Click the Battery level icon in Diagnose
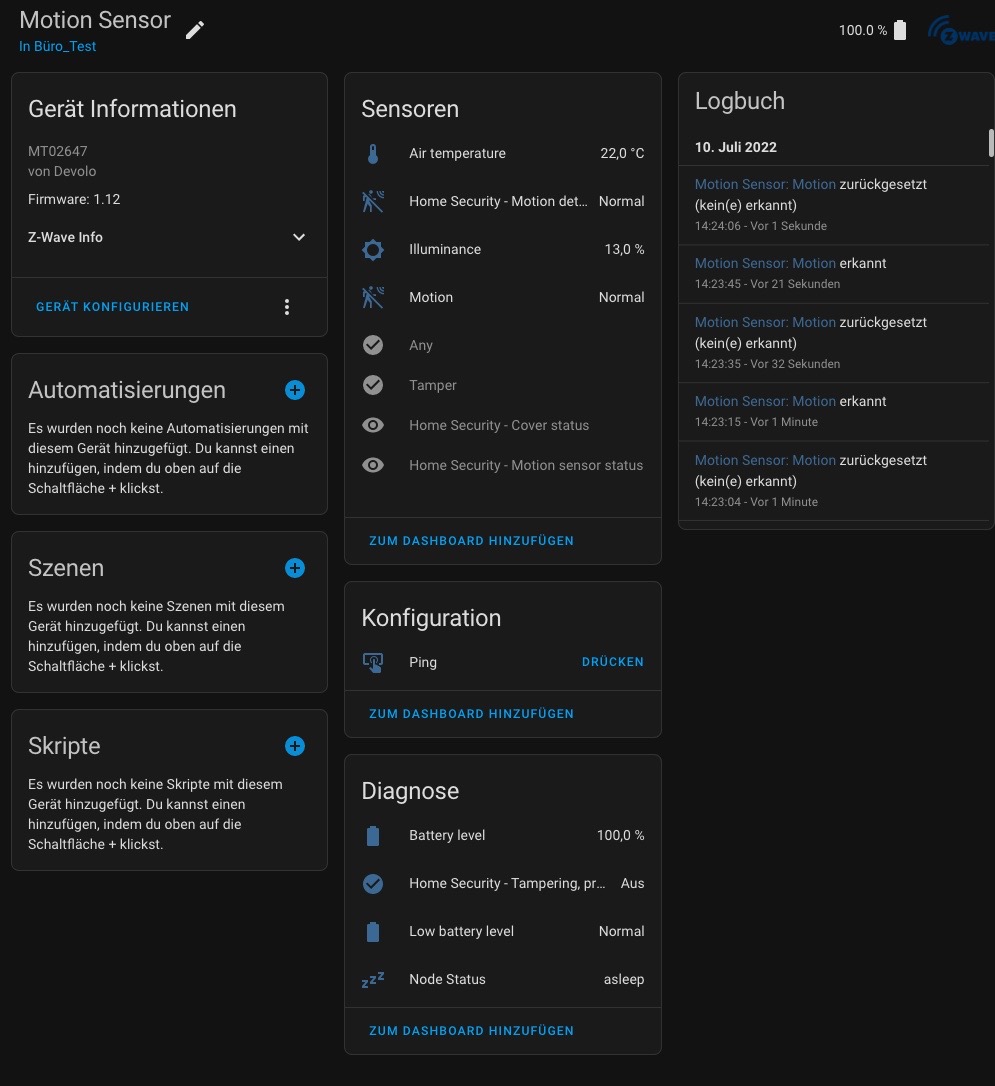The image size is (995, 1086). coord(373,836)
